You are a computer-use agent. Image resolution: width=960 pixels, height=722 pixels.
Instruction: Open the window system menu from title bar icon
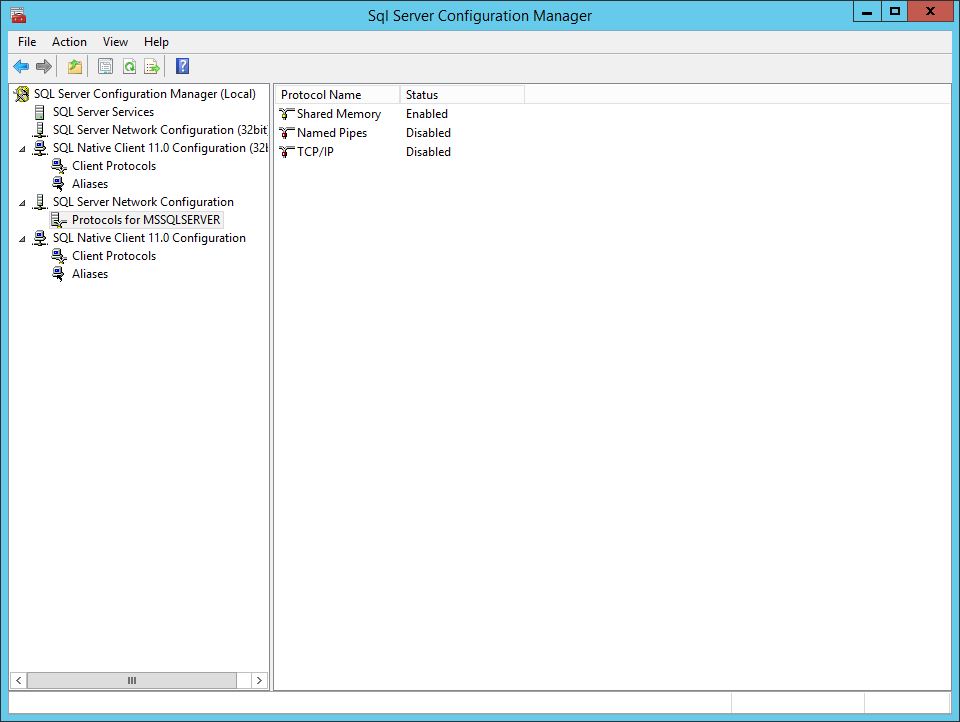(18, 15)
